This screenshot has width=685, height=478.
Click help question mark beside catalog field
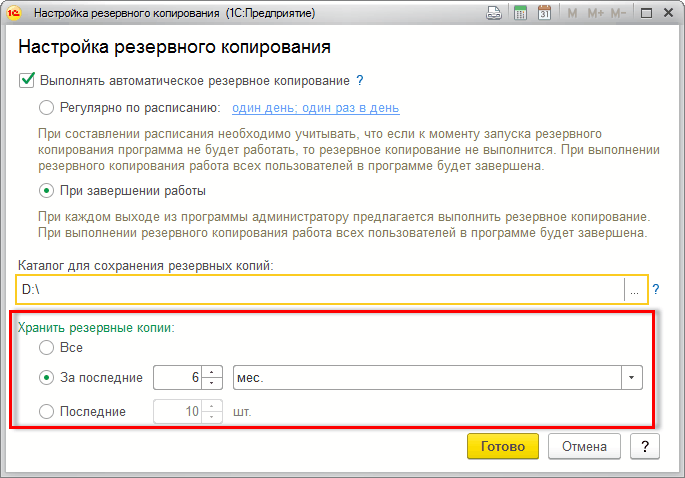click(657, 289)
